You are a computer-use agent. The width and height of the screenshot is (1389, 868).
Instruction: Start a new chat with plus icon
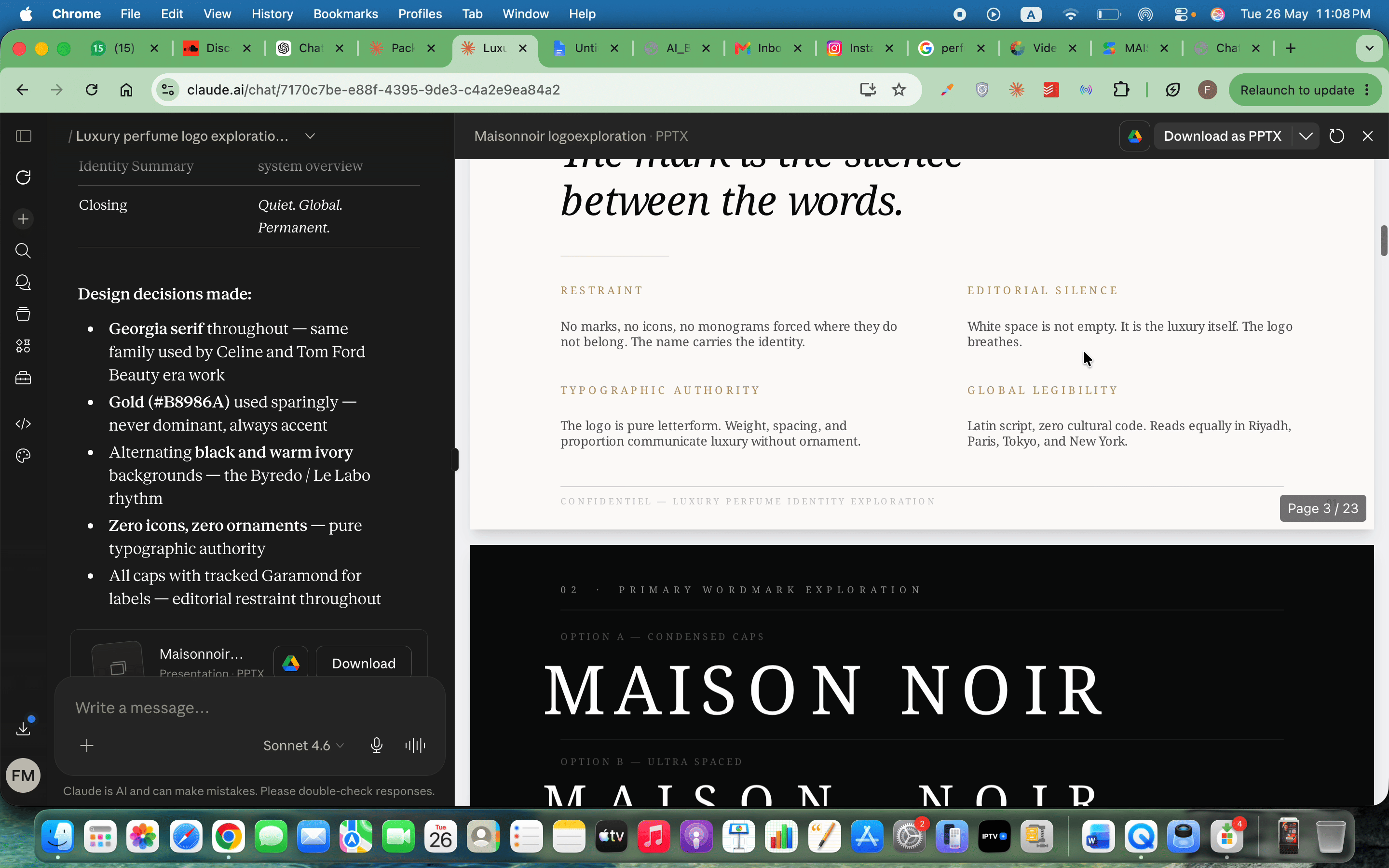[24, 219]
